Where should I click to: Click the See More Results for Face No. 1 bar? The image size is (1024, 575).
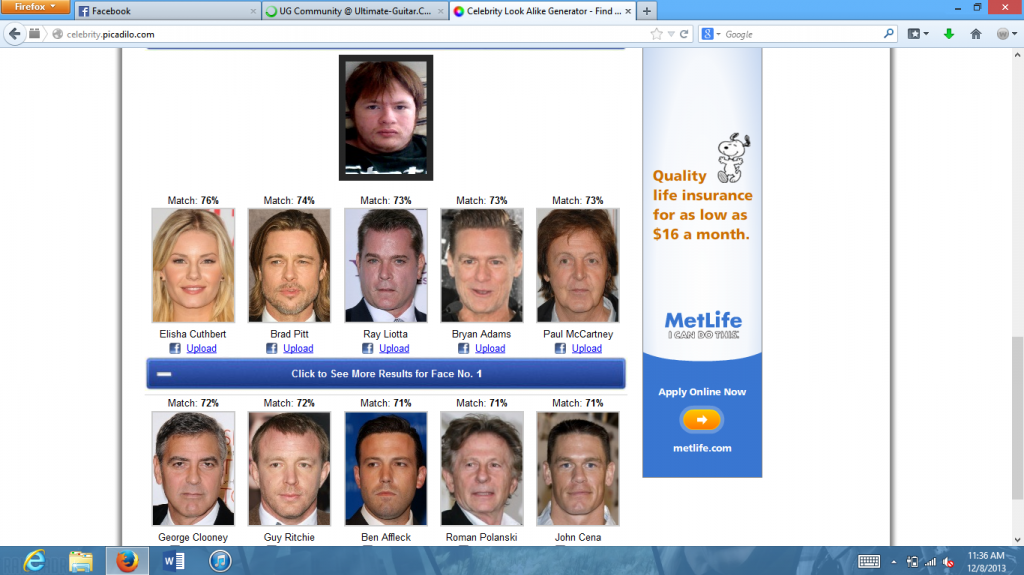coord(386,373)
